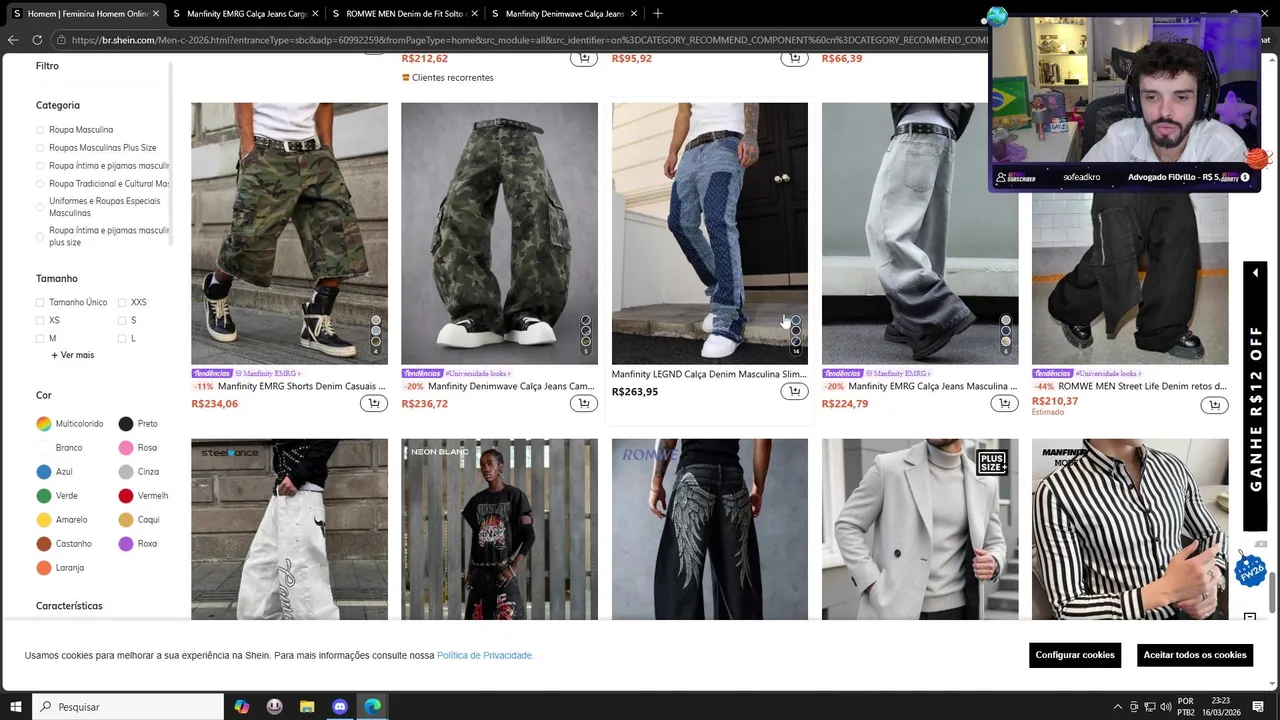The image size is (1280, 720).
Task: Open File Explorer from the taskbar
Action: pyautogui.click(x=307, y=707)
